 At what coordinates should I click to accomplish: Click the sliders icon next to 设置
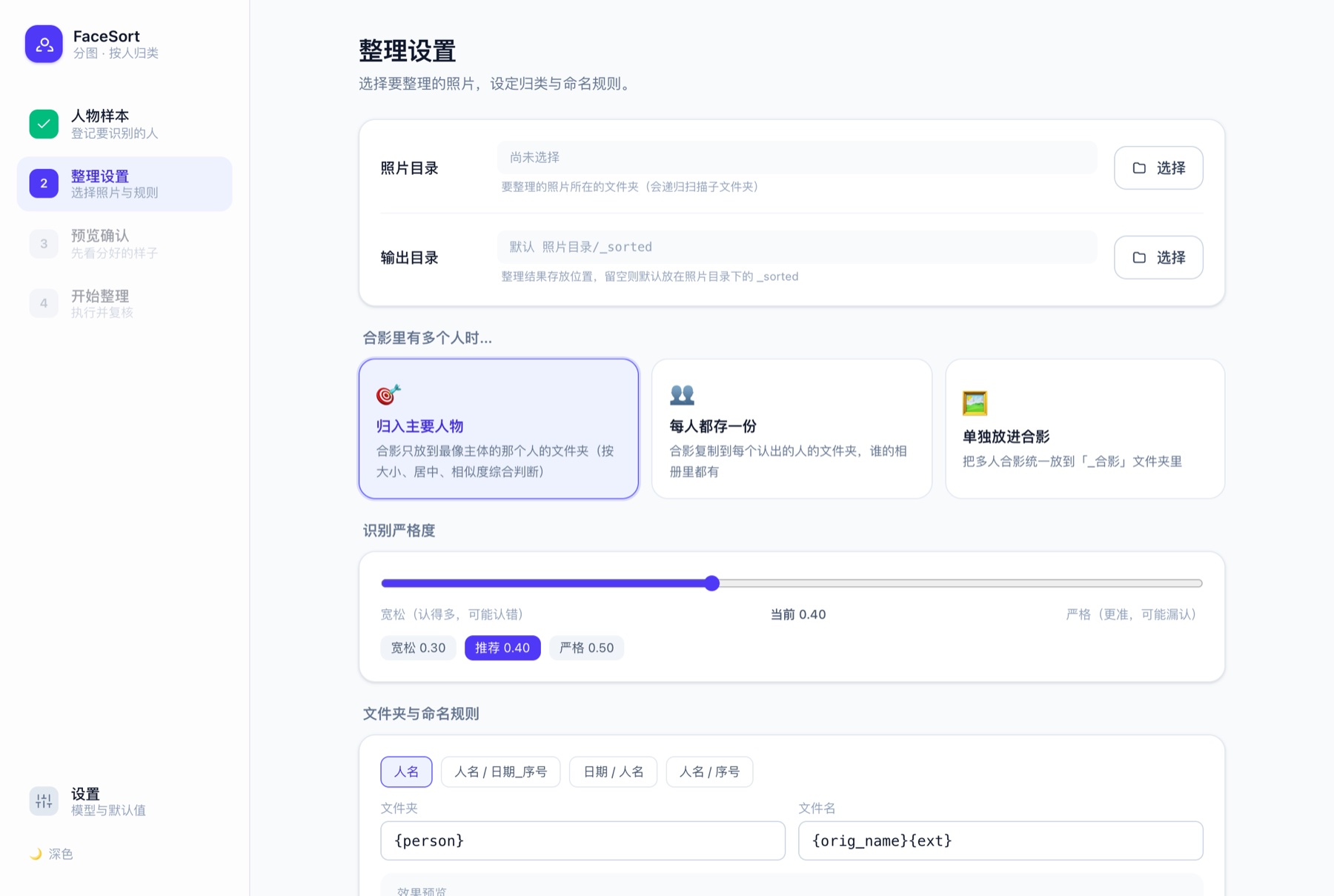click(x=44, y=801)
